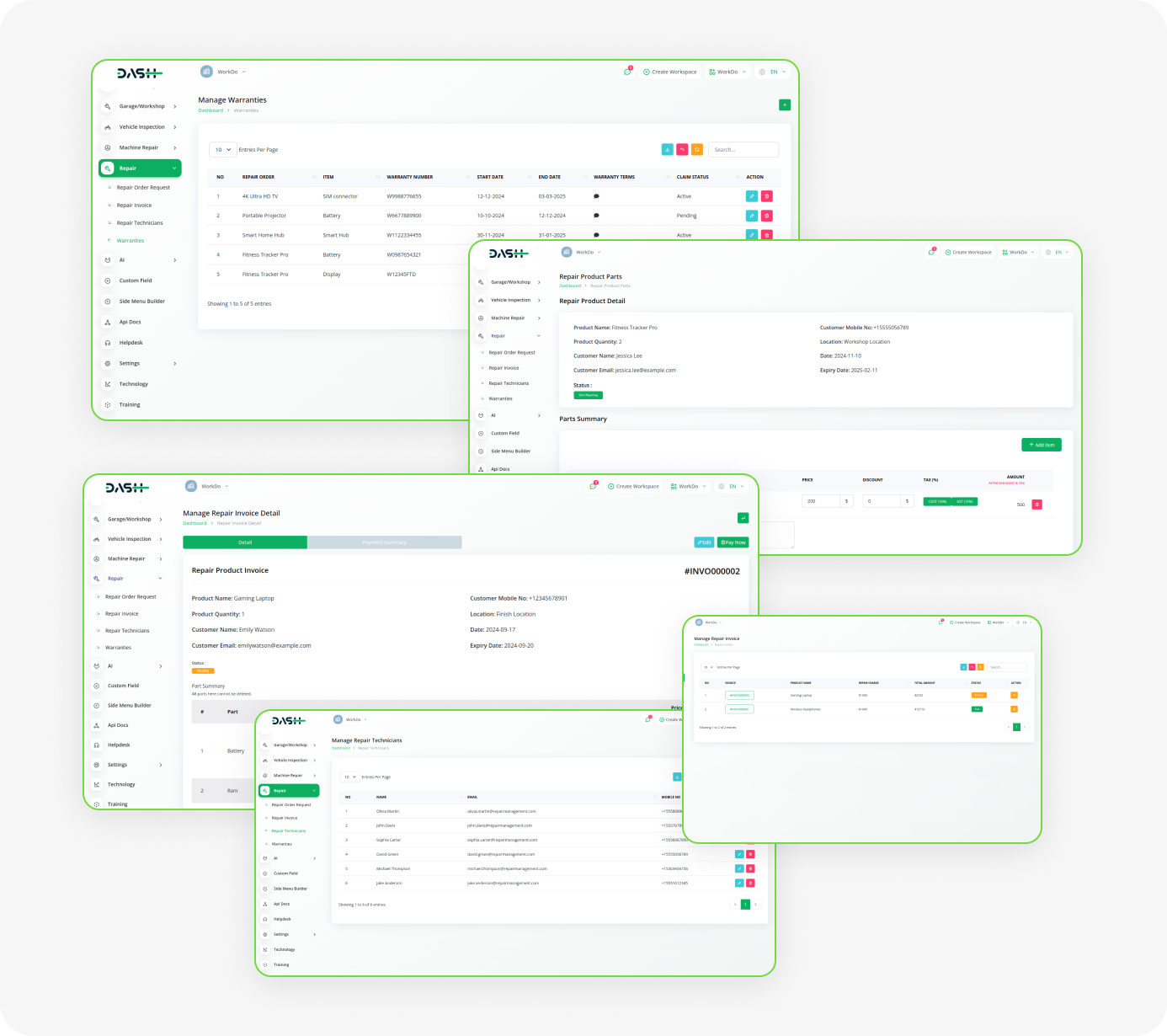Click the pink reset icon in Warranties toolbar
This screenshot has height=1036, width=1167.
click(682, 149)
